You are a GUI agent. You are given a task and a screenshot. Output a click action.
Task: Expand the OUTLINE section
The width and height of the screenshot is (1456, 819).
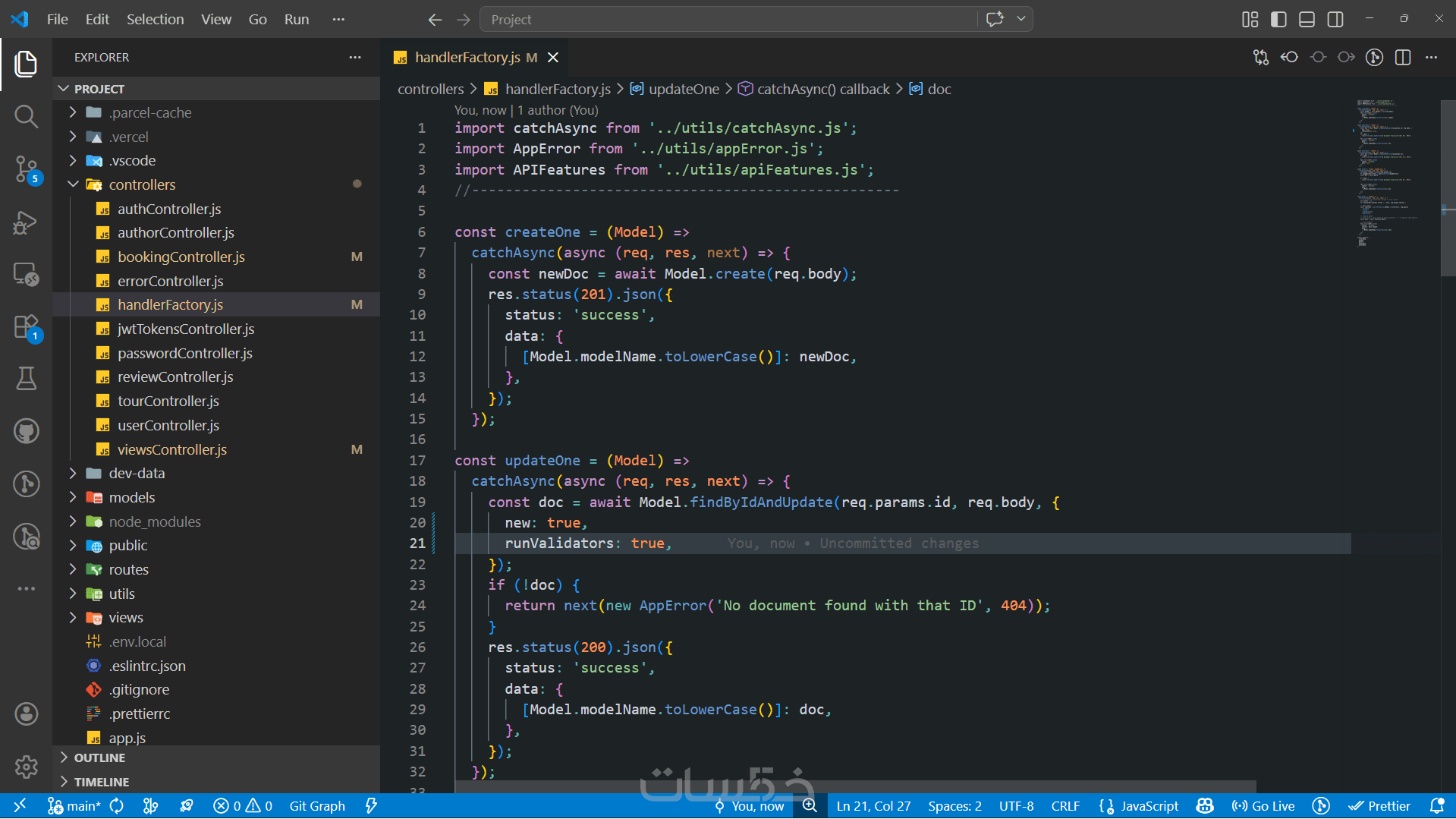coord(99,758)
